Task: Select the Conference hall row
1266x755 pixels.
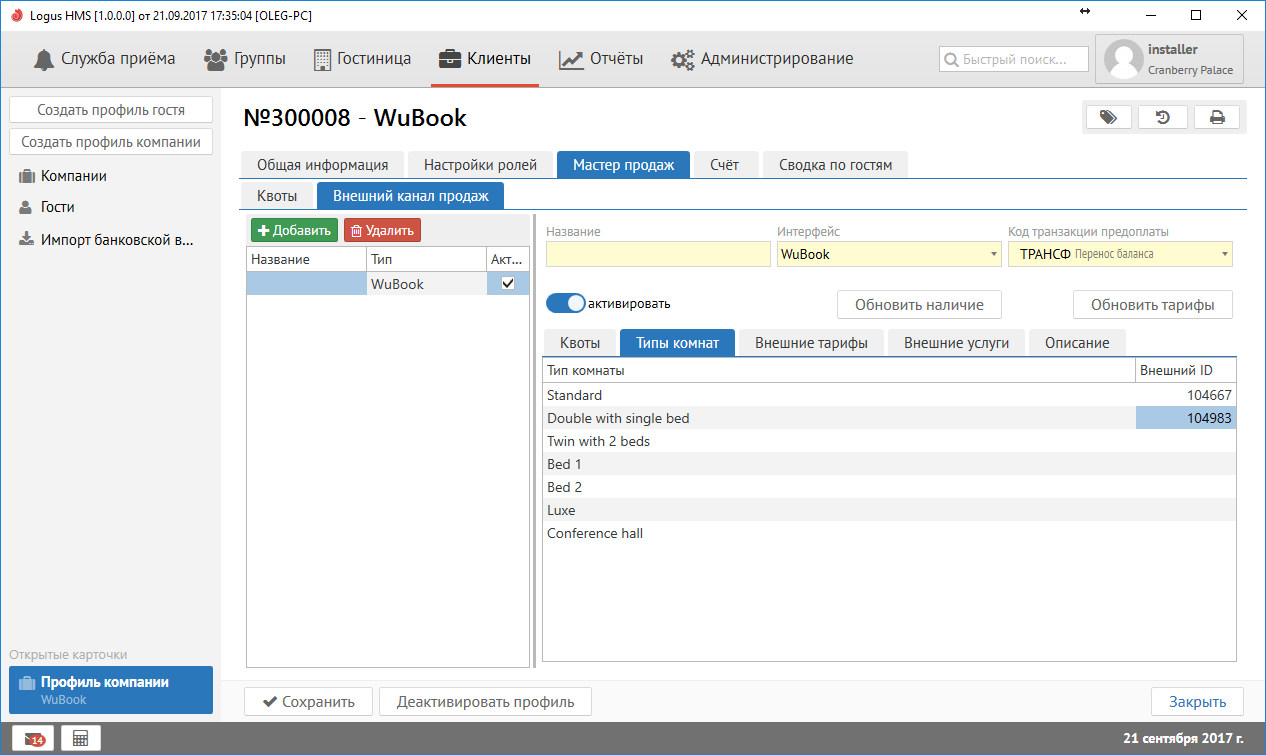Action: click(889, 533)
